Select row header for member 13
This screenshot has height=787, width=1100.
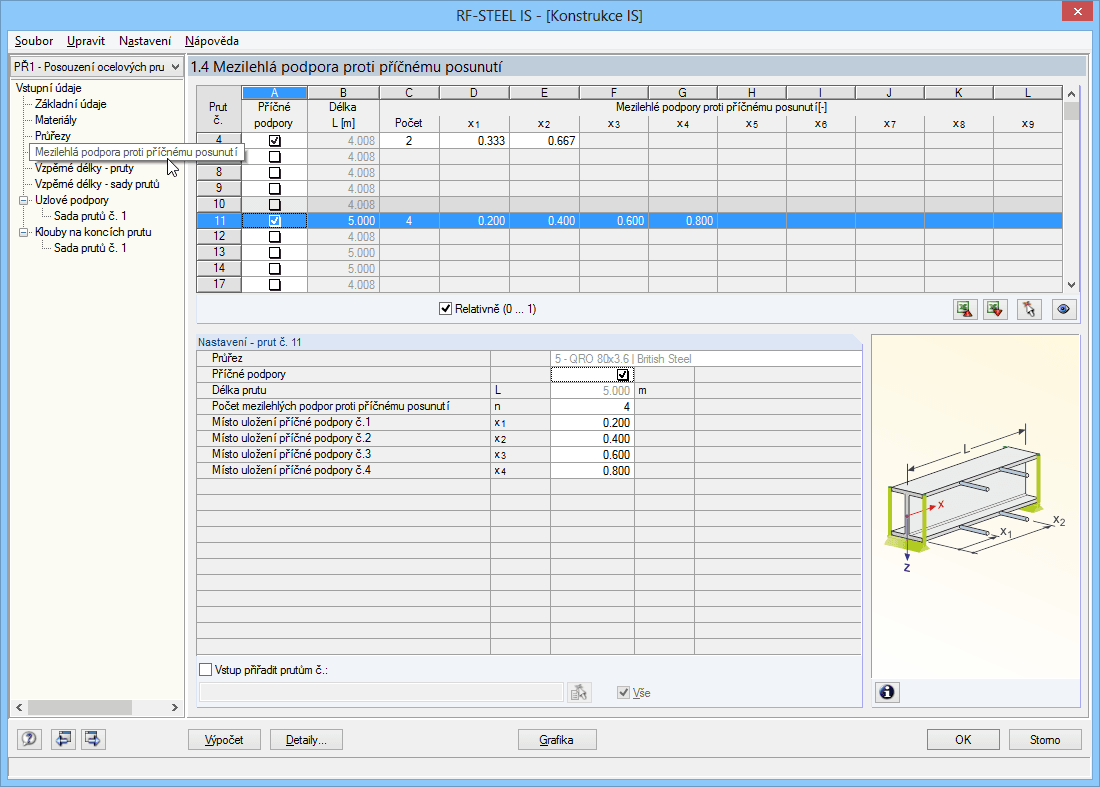[x=219, y=253]
